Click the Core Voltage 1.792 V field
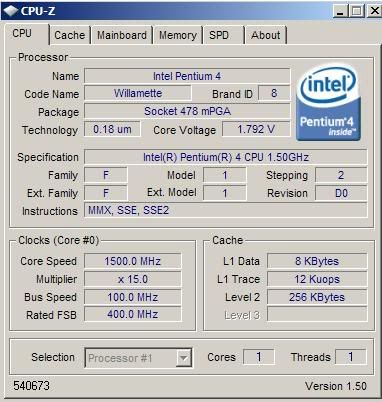Screen dimensions: 382x402 point(256,129)
